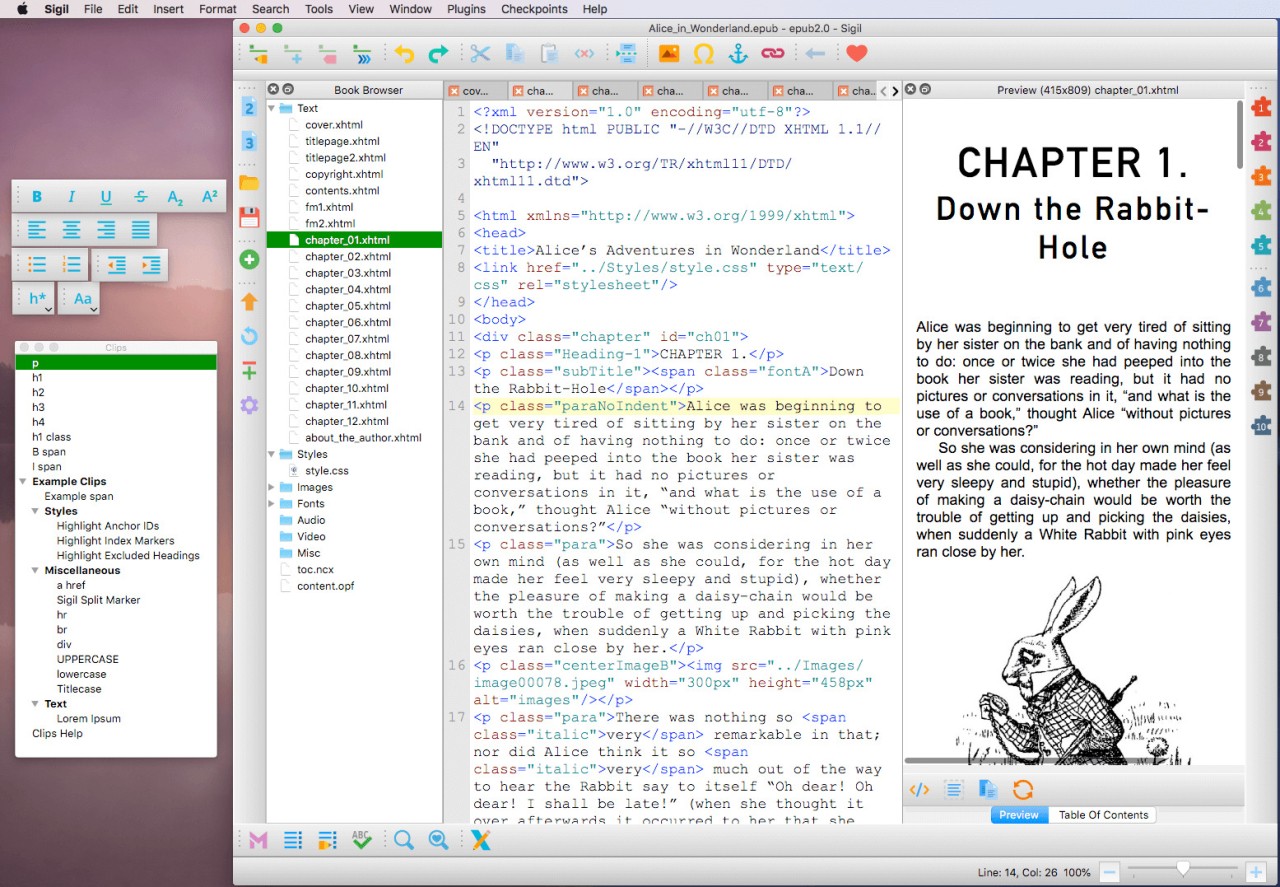Collapse the Text folder in Book Browser
Image resolution: width=1280 pixels, height=887 pixels.
270,107
